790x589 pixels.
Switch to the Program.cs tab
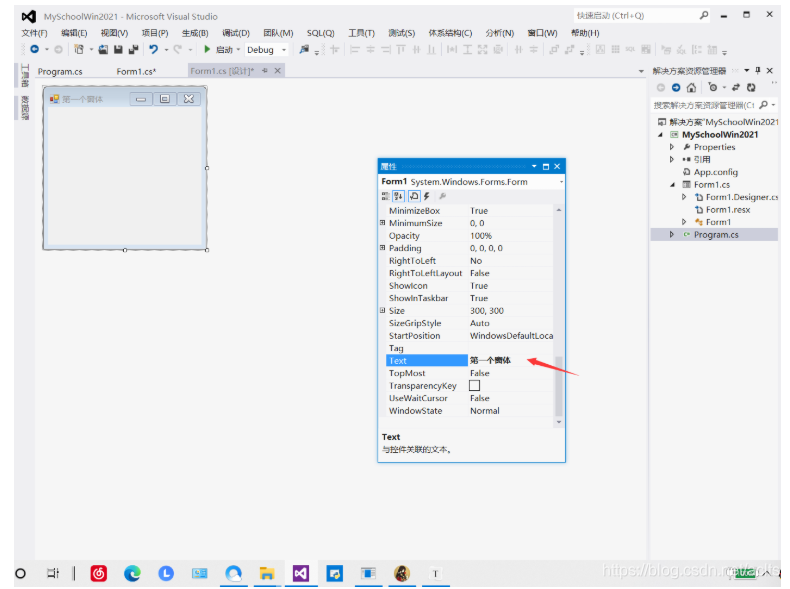(60, 72)
